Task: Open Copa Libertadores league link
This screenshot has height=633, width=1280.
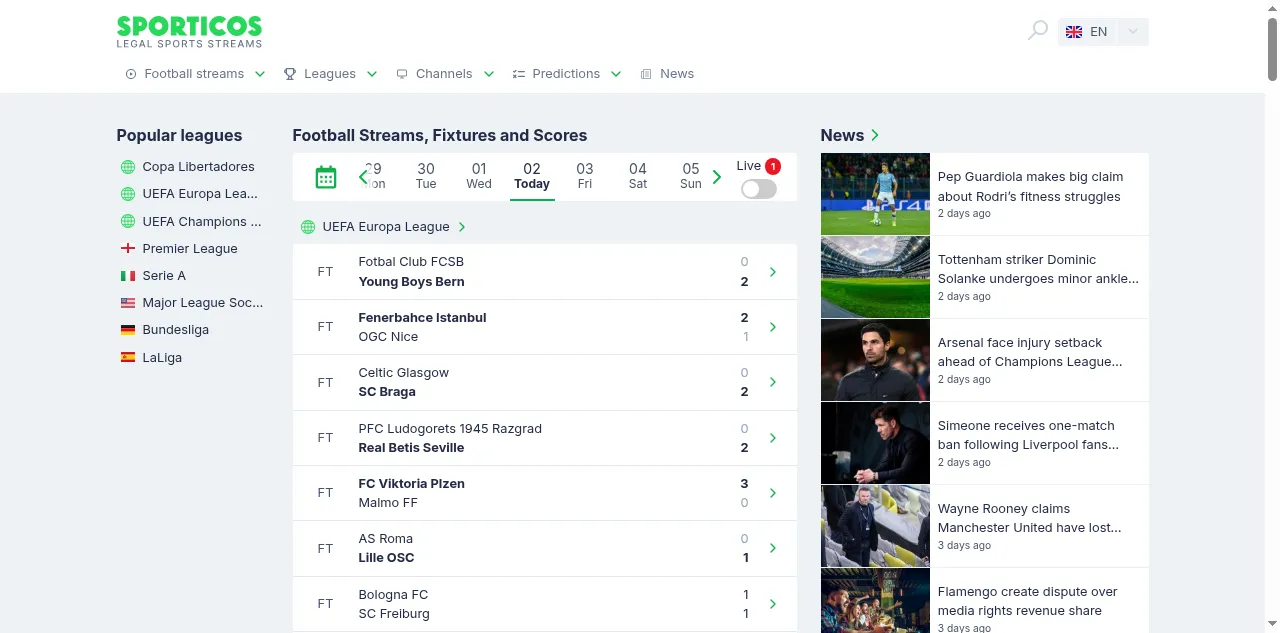Action: [198, 167]
